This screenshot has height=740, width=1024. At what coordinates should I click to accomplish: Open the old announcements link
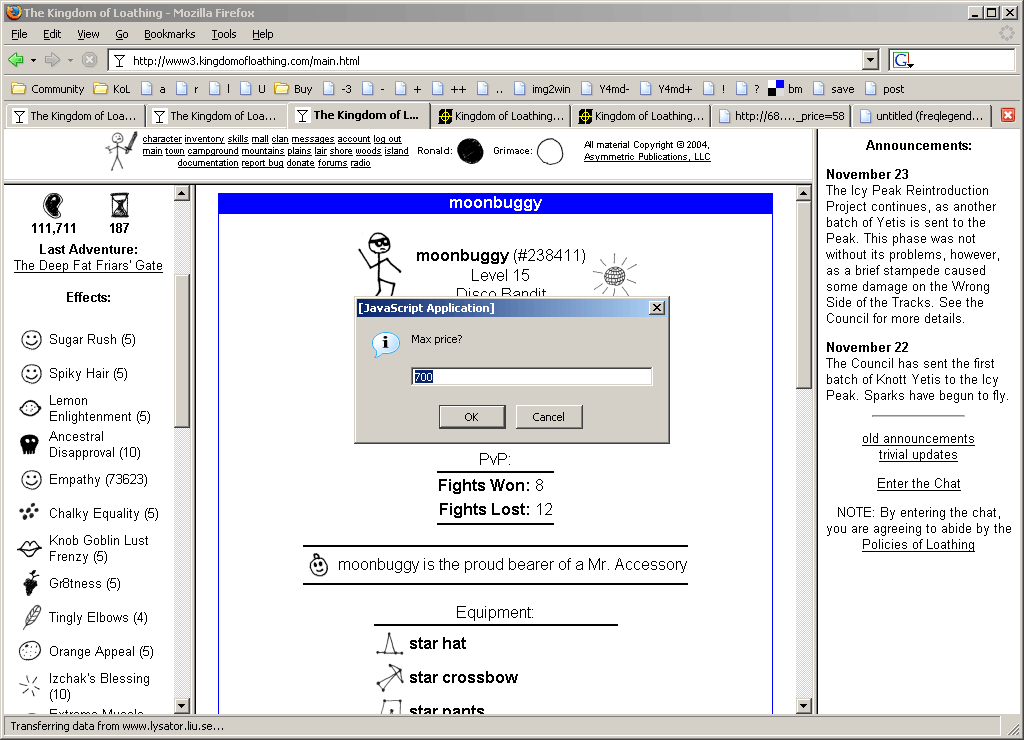point(918,438)
